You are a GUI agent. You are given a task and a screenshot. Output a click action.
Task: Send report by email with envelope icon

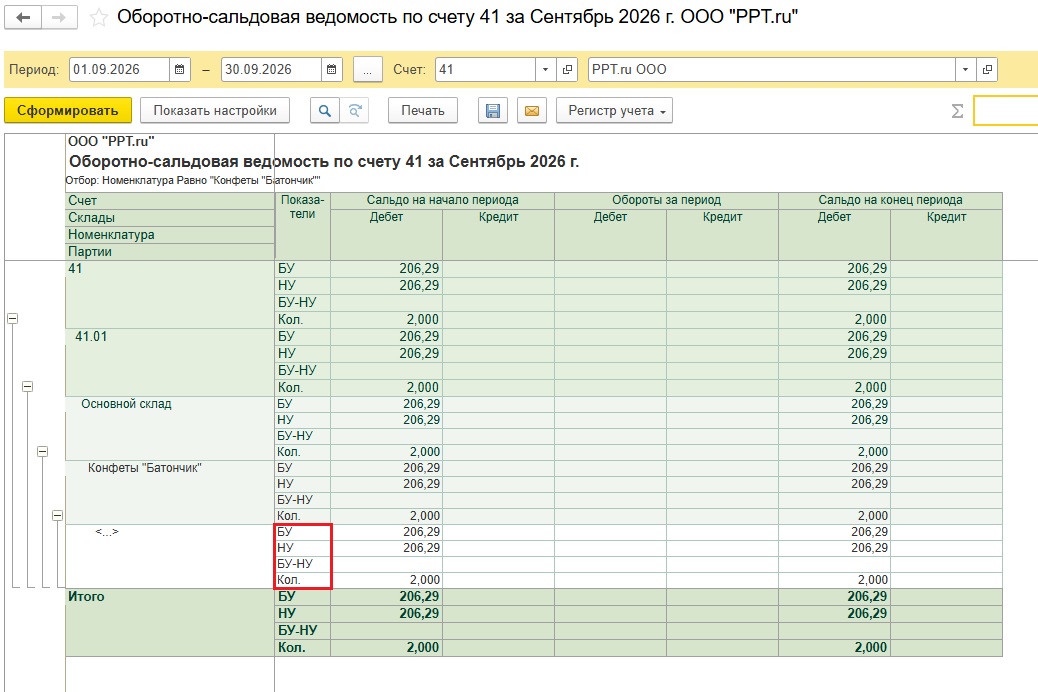click(x=532, y=111)
